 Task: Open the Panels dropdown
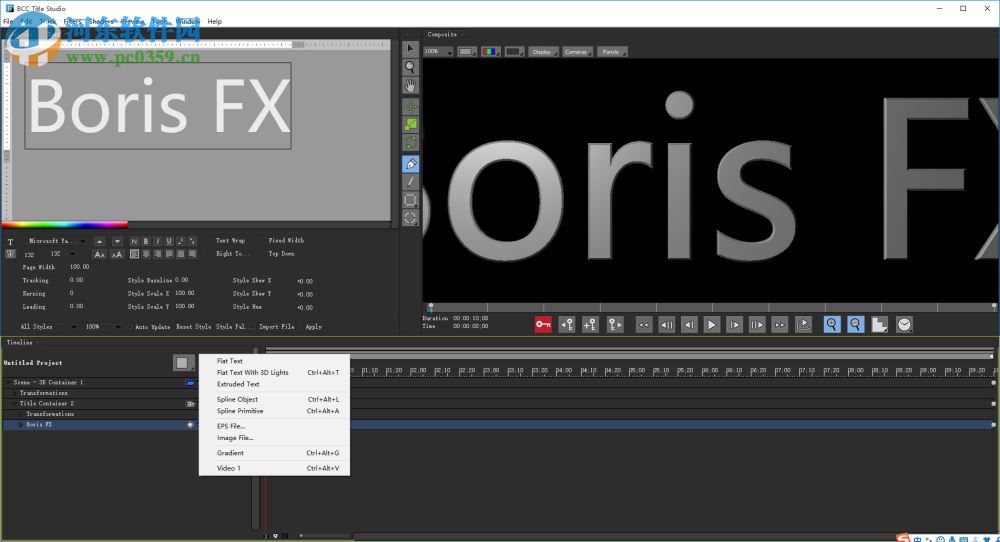(612, 52)
